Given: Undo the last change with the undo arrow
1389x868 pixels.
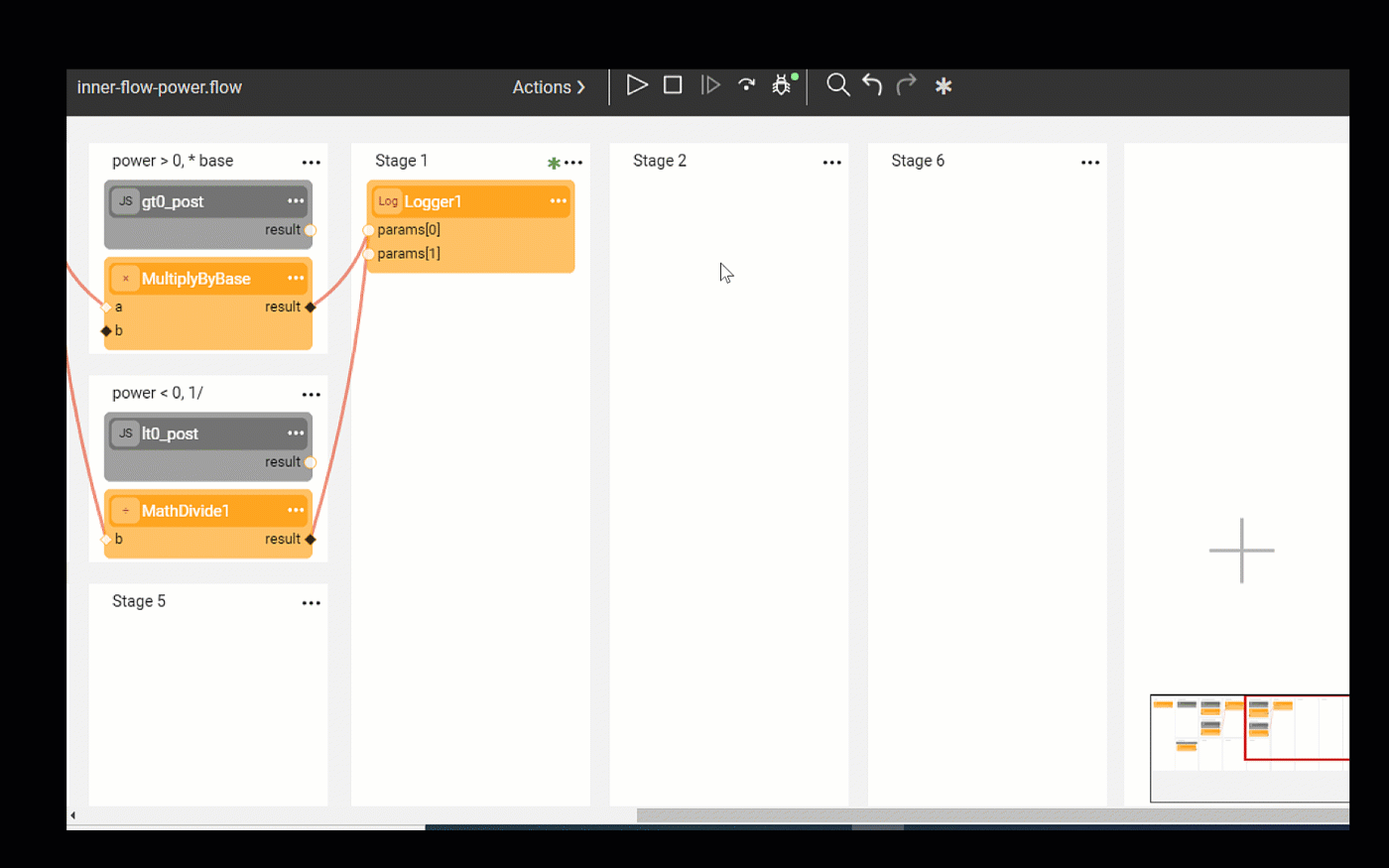Looking at the screenshot, I should 871,85.
